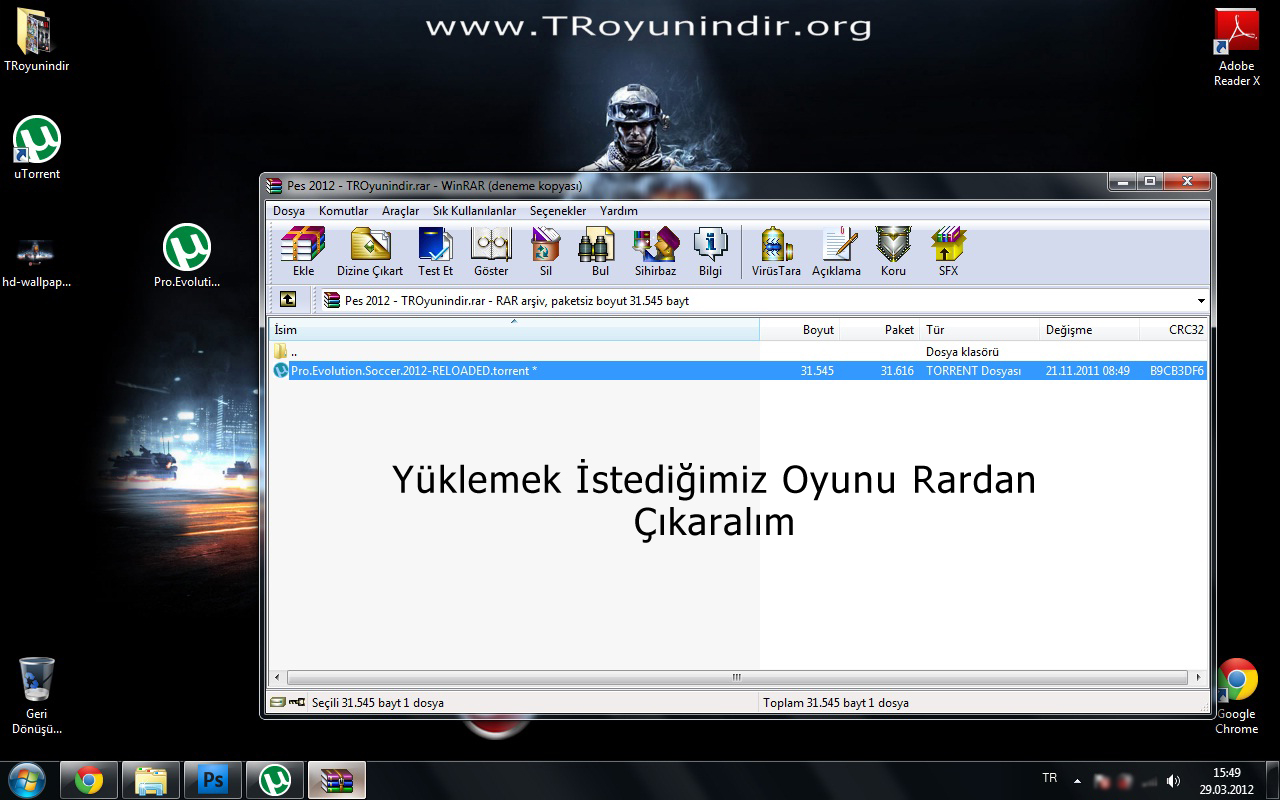
Task: Switch to uTorrent on the taskbar
Action: (275, 780)
